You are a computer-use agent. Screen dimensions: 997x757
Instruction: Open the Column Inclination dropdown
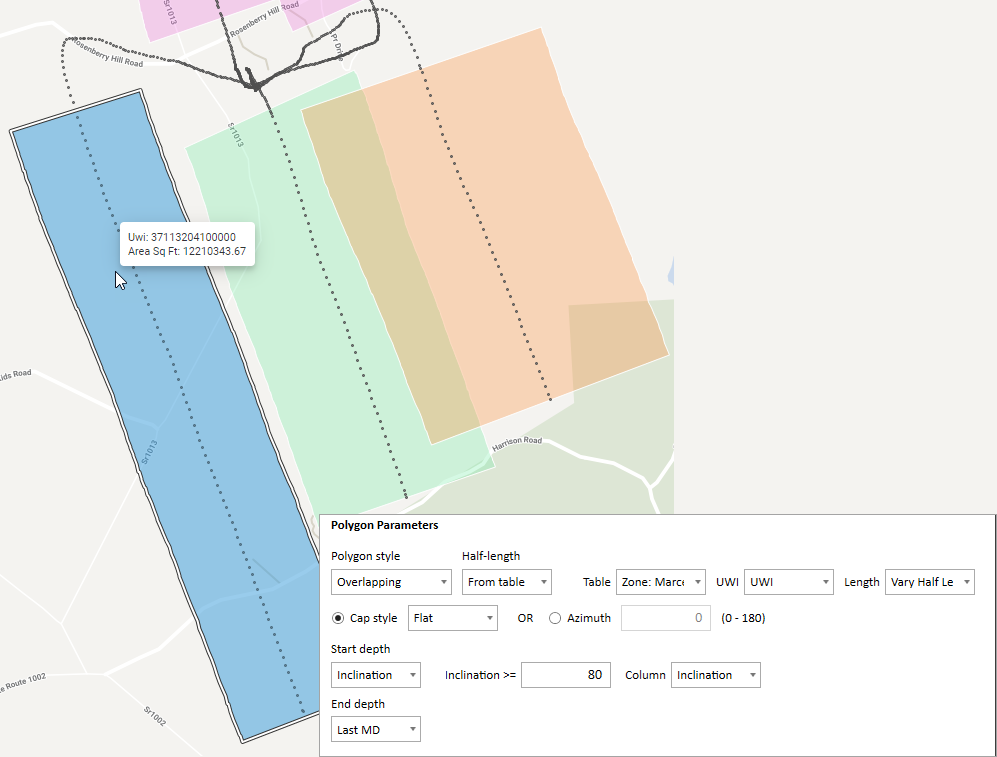tap(715, 675)
